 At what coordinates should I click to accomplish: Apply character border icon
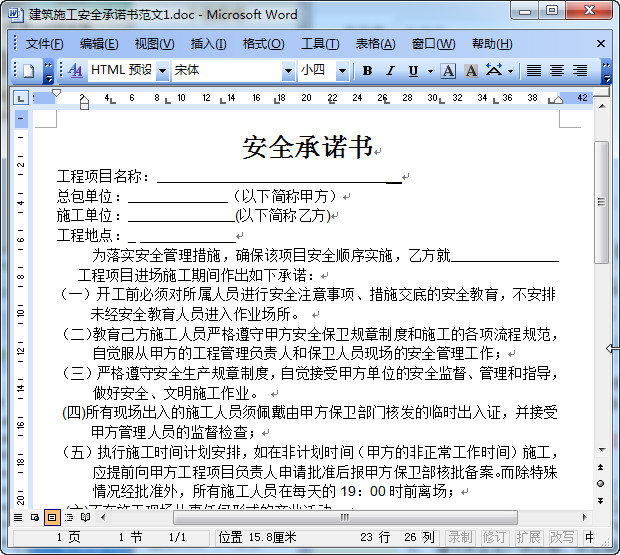point(448,71)
